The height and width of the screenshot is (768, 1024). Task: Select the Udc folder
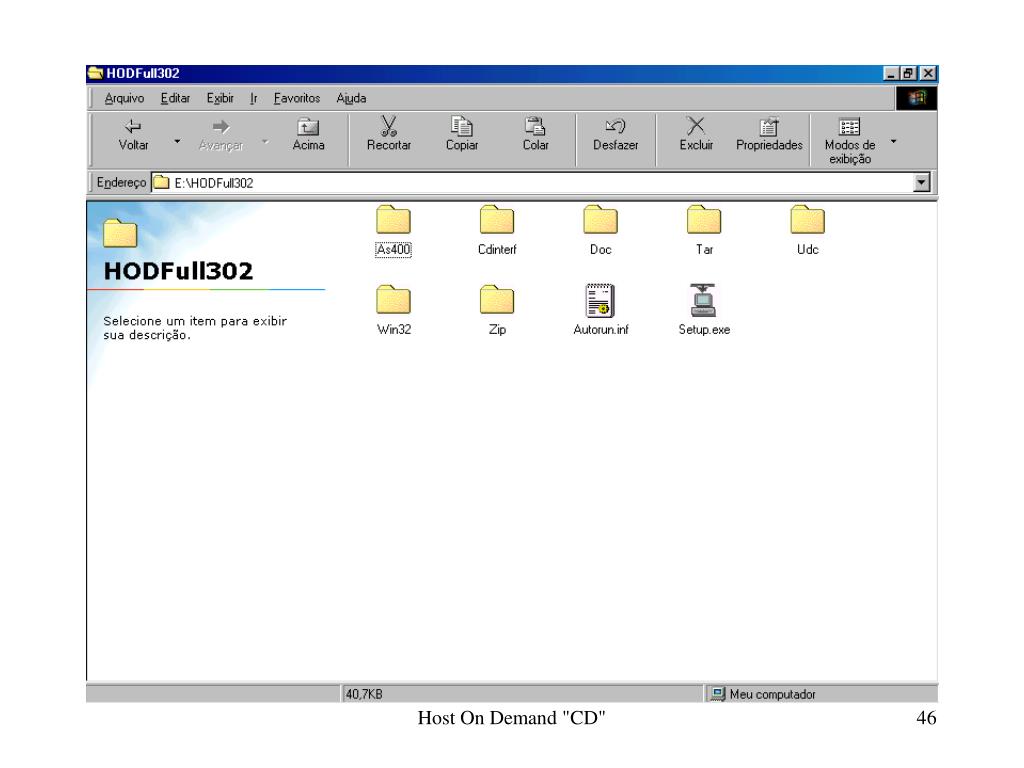[807, 231]
